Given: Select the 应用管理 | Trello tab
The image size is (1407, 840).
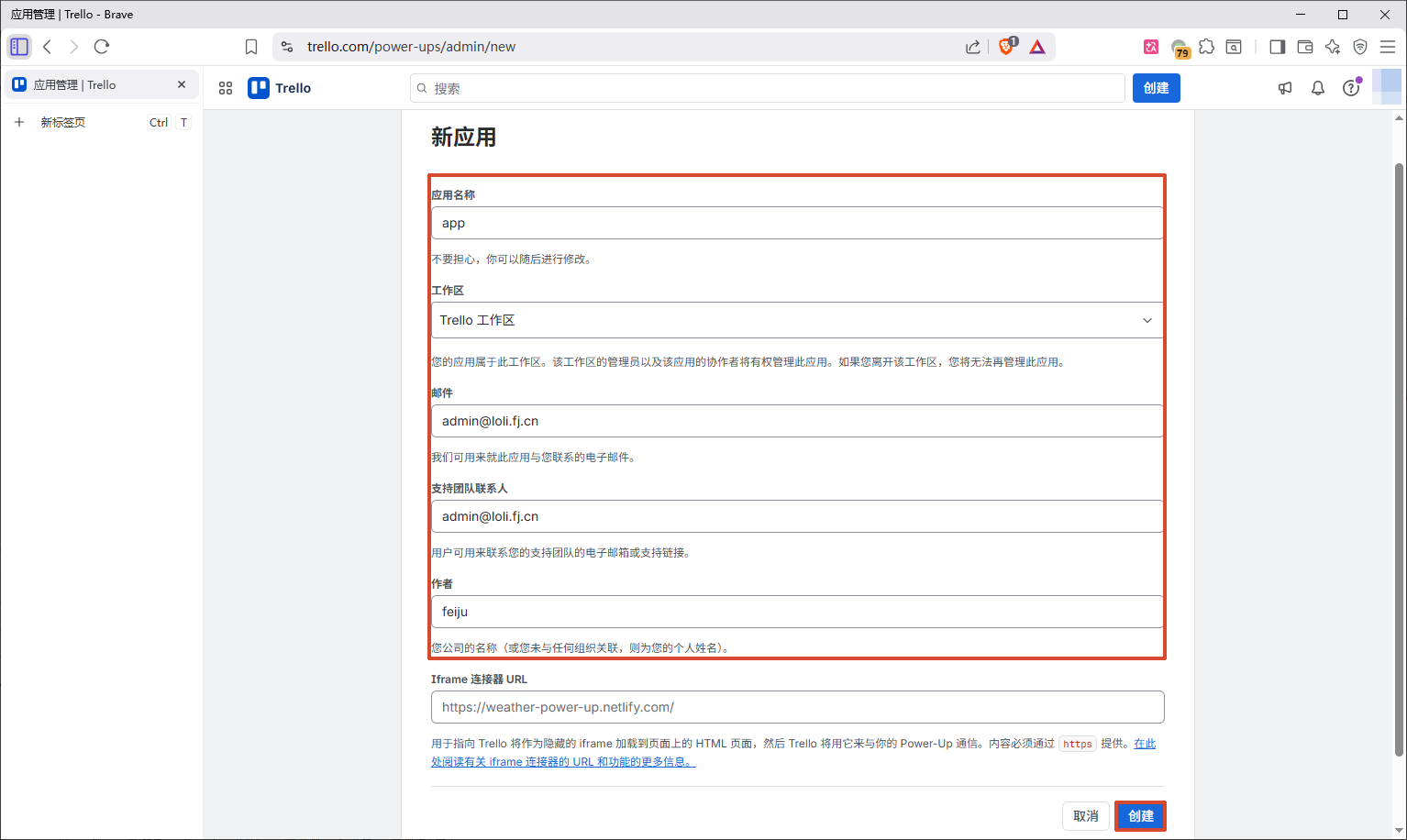Looking at the screenshot, I should point(101,84).
